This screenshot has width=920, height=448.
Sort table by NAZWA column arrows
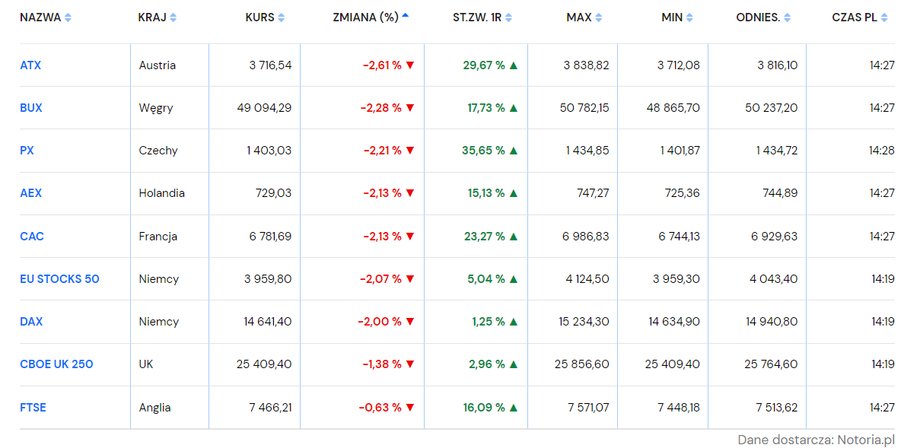click(x=67, y=18)
